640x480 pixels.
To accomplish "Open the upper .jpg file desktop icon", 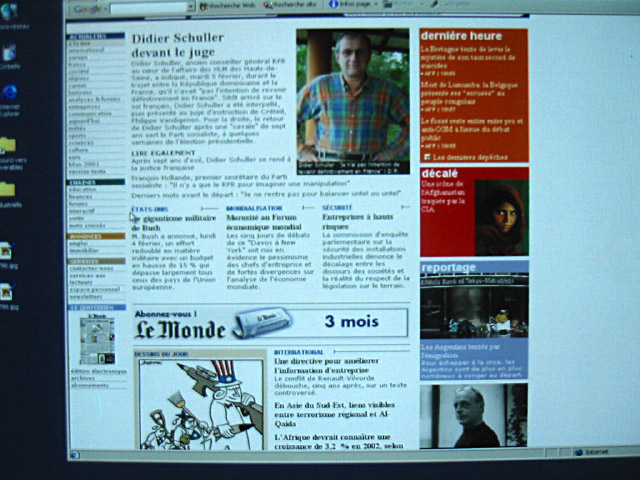I will point(6,250).
